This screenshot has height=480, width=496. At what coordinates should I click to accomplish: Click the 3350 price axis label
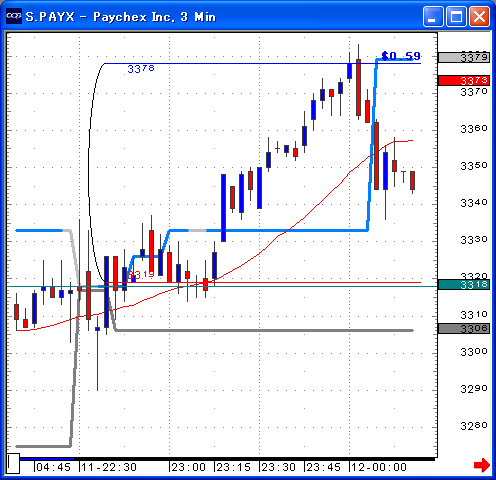tap(474, 165)
